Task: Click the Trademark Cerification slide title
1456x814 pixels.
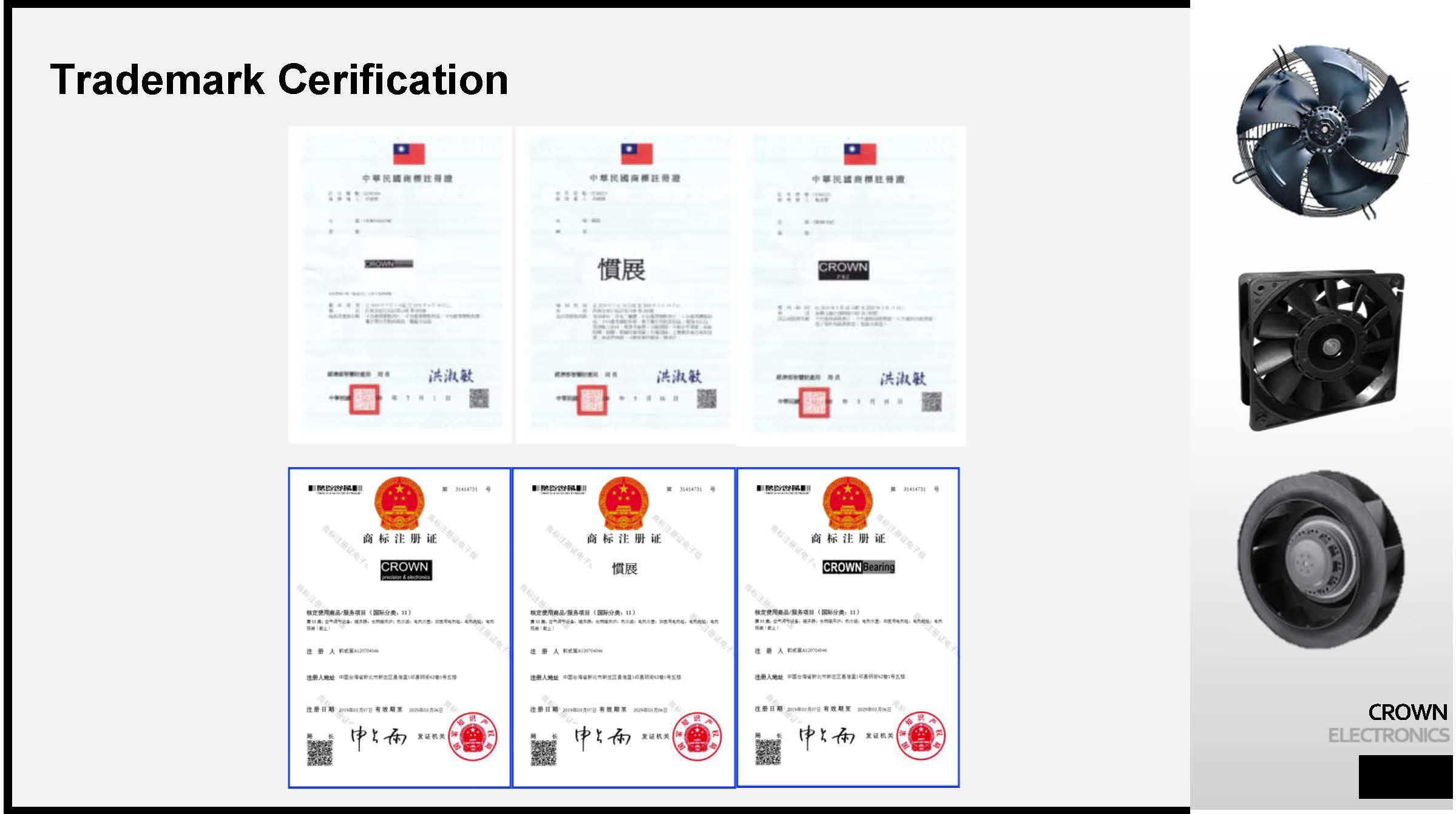Action: 279,79
